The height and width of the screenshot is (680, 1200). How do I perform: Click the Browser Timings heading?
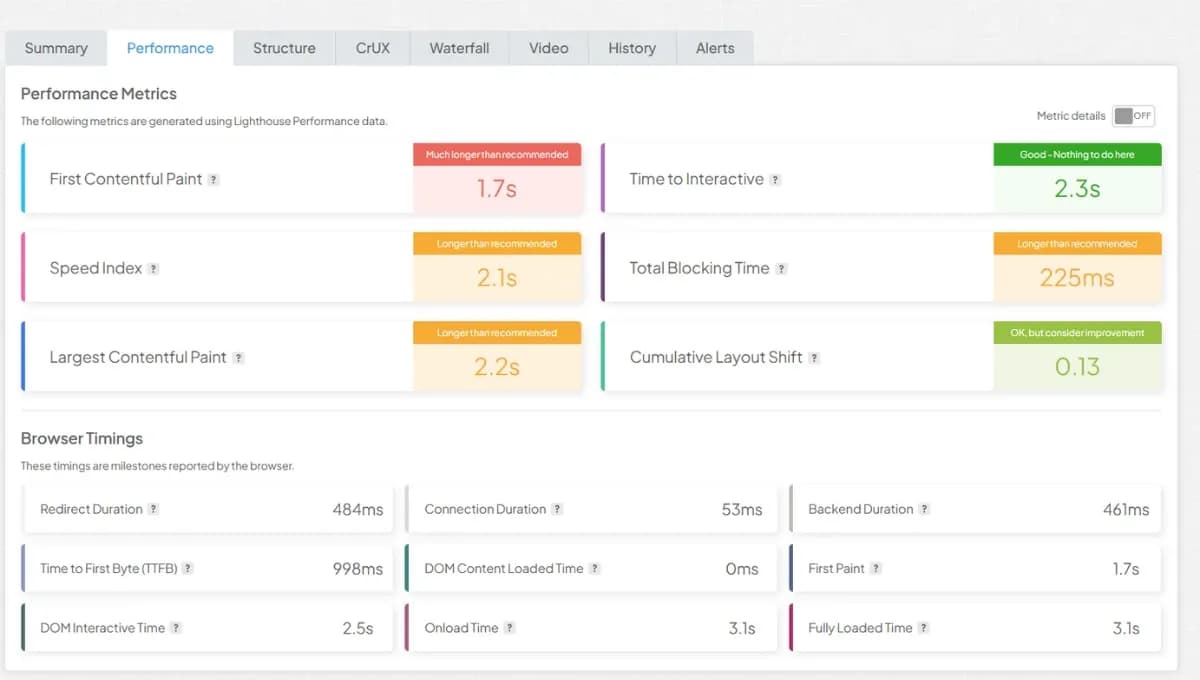[82, 438]
